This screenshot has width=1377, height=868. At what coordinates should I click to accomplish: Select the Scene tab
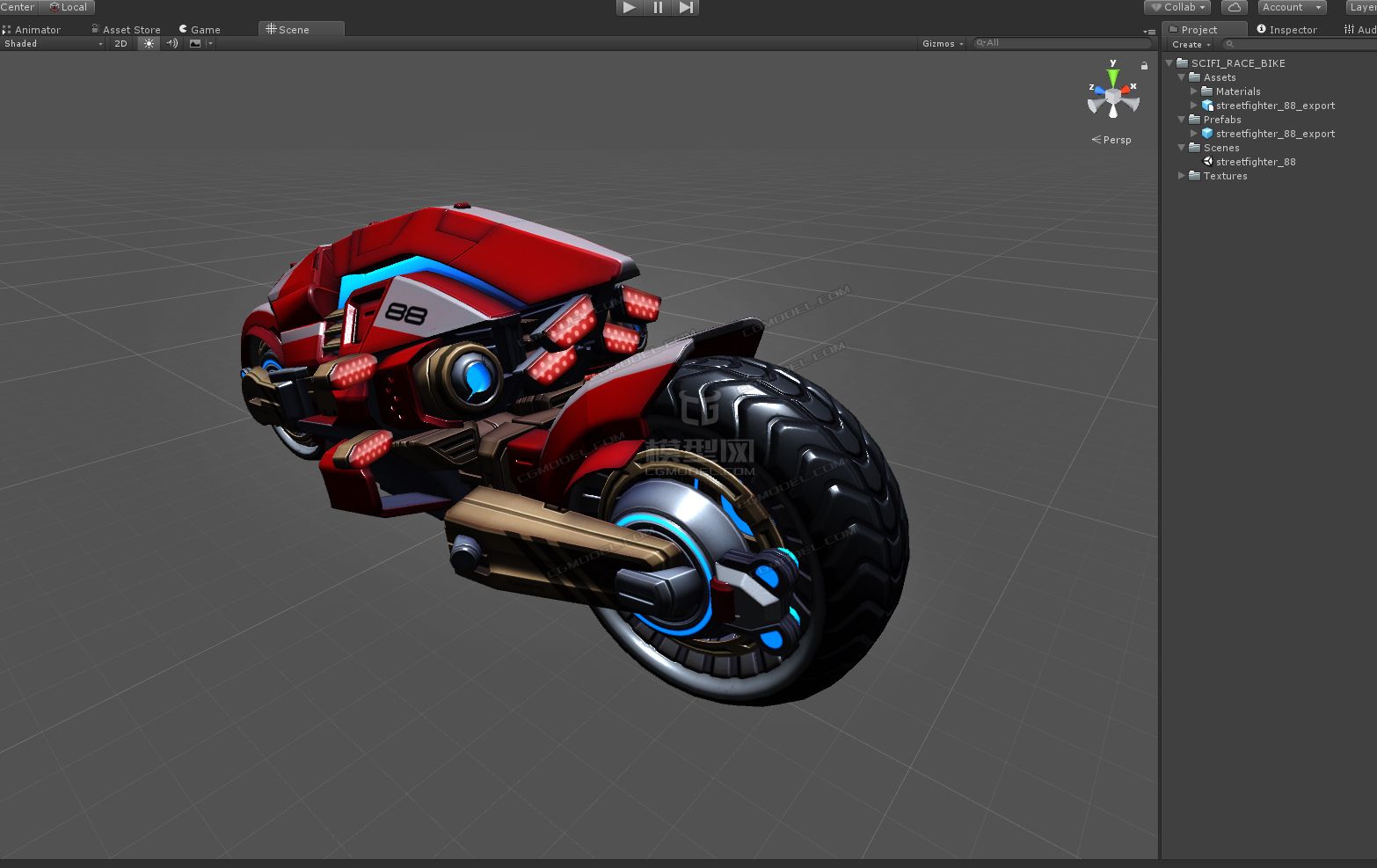point(301,29)
